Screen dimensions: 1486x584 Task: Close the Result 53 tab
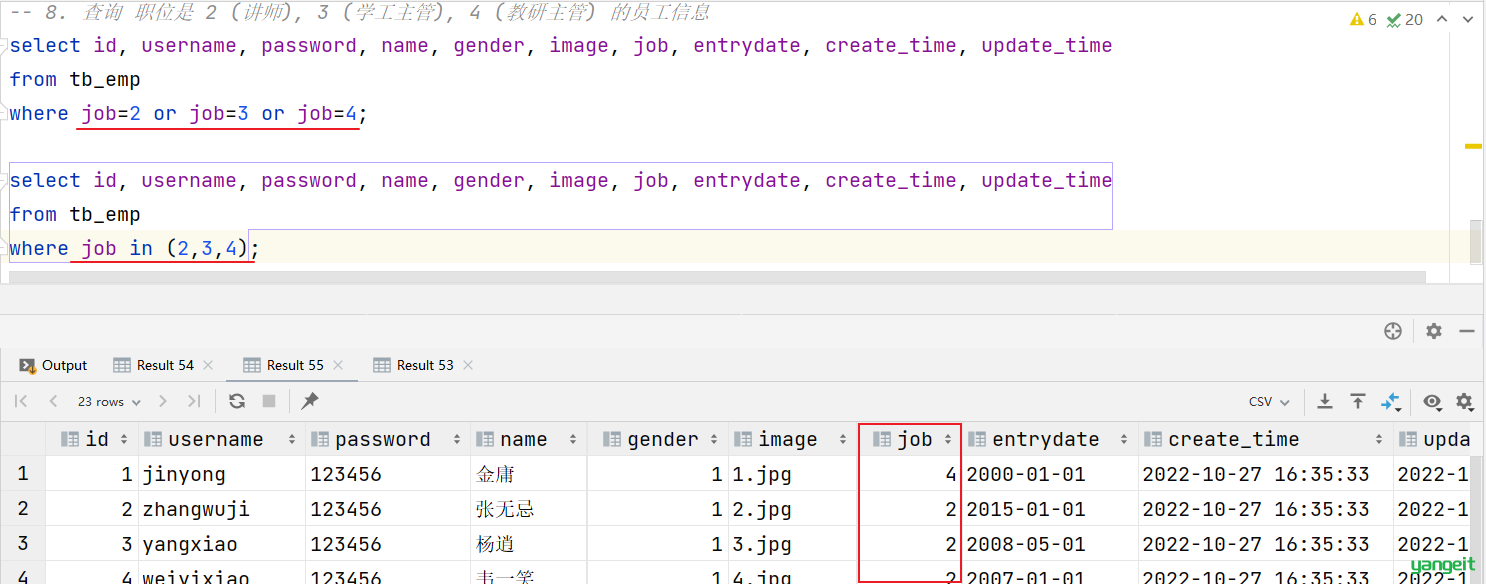click(x=468, y=365)
